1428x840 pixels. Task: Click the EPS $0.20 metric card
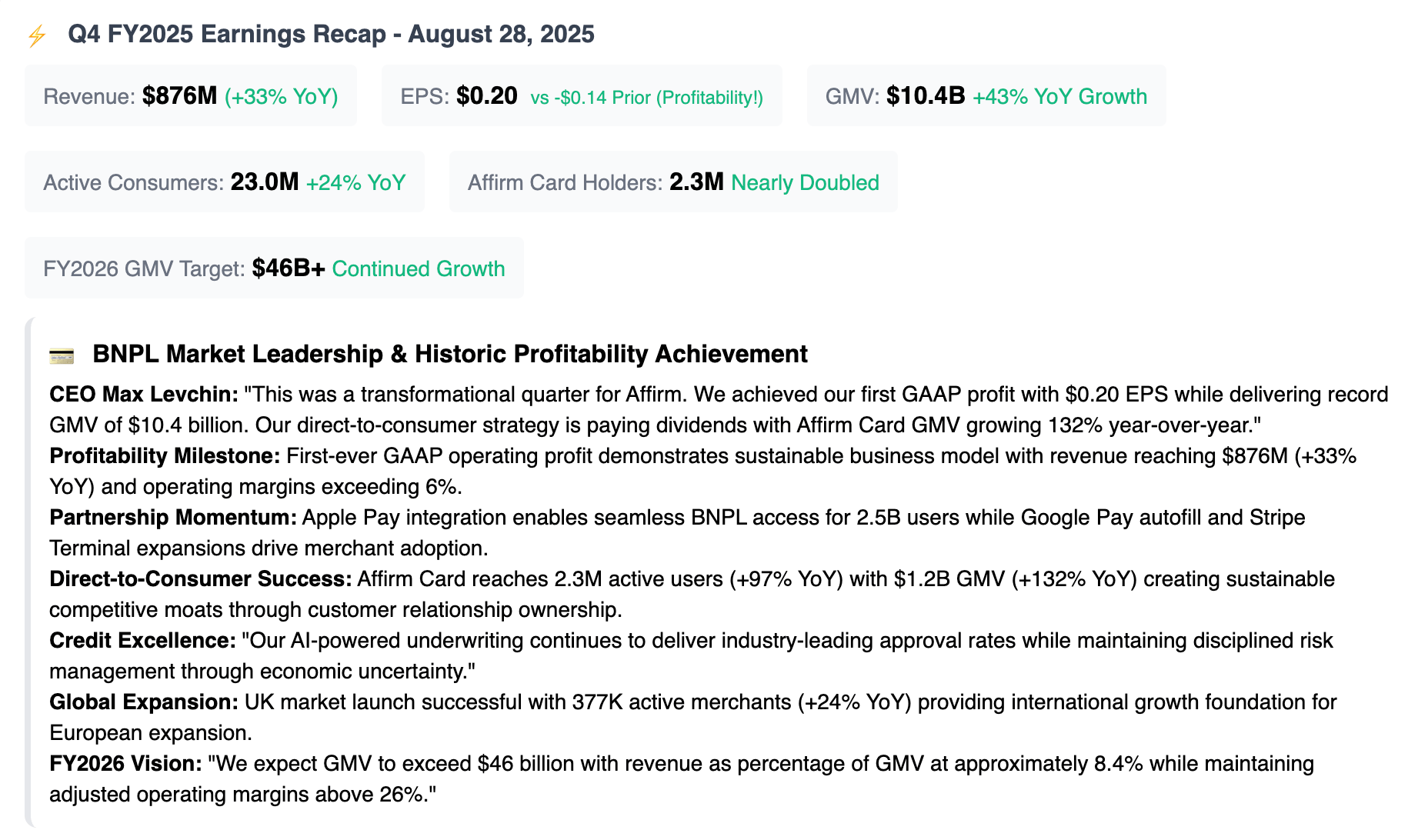click(582, 96)
